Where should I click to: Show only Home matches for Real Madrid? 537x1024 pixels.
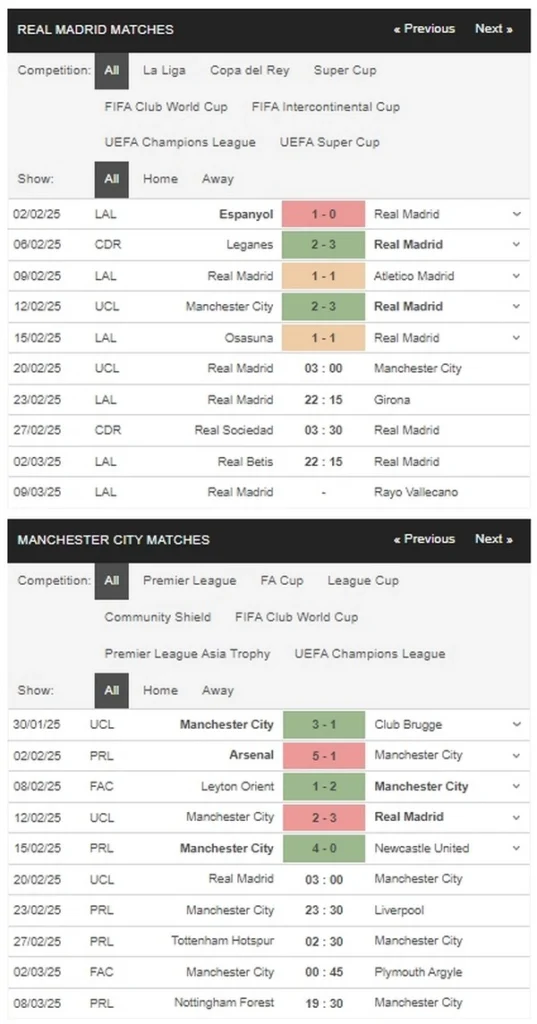coord(160,179)
